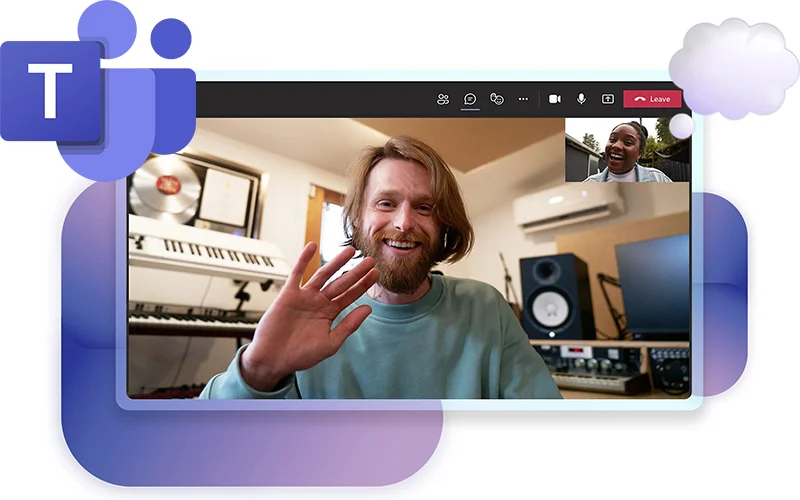Show the meeting participants list

443,99
